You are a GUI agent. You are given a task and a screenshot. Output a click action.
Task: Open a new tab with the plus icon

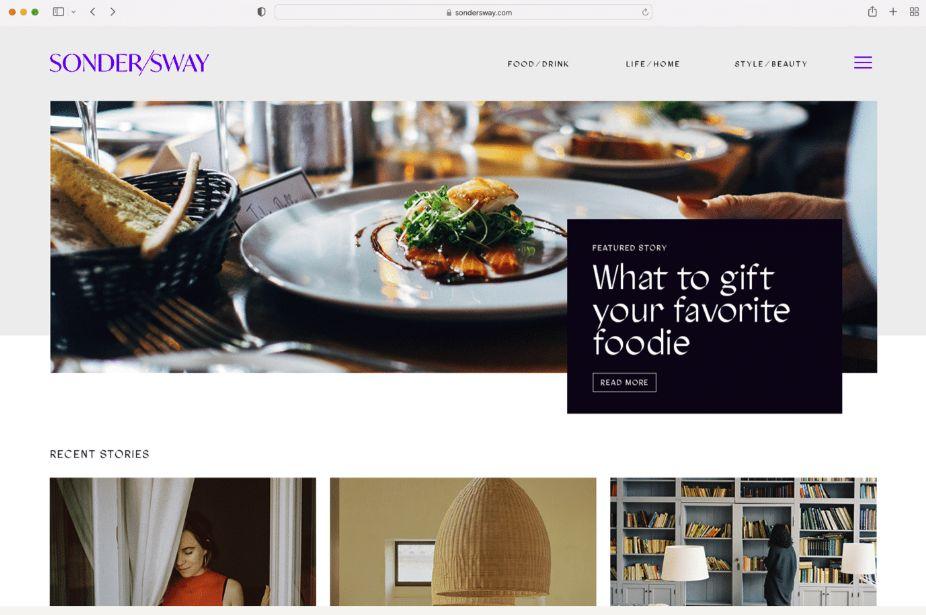(x=894, y=11)
